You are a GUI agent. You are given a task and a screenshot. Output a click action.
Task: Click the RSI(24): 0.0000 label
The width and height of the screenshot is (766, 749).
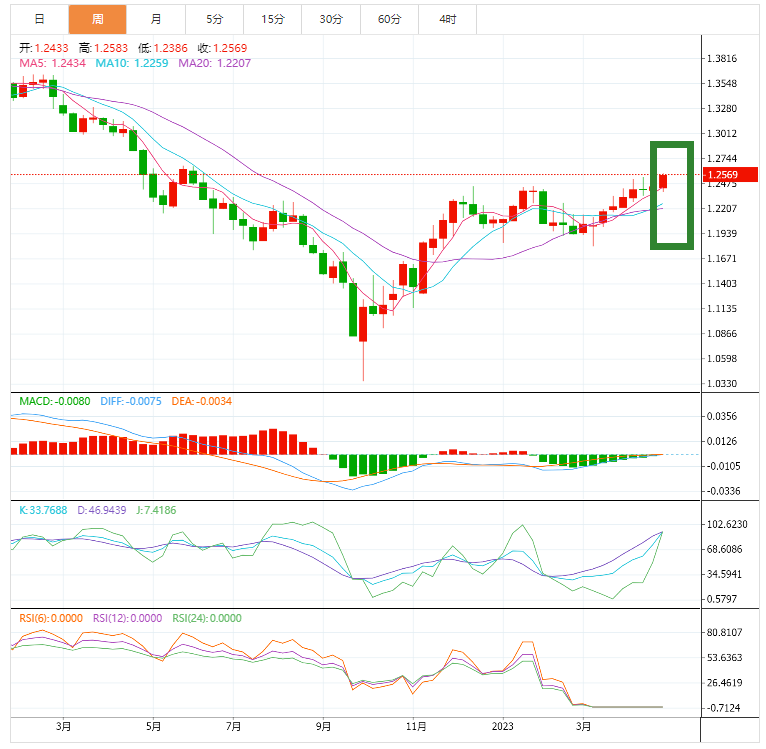tap(207, 618)
